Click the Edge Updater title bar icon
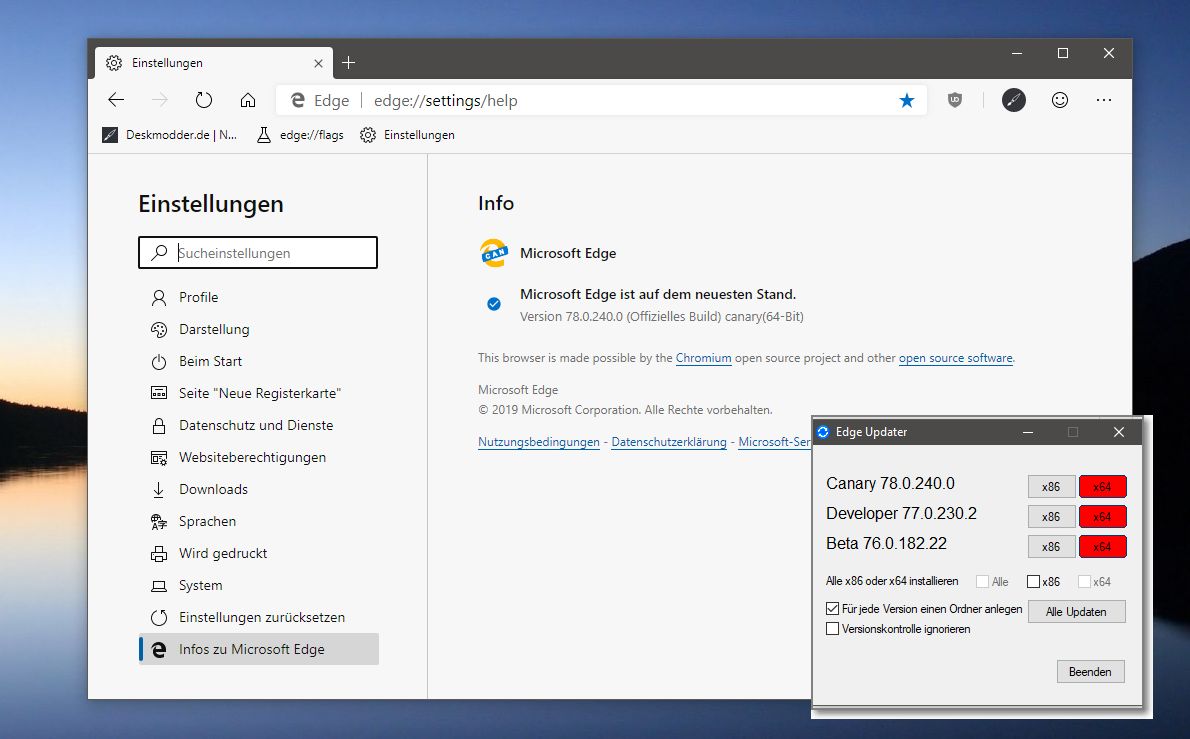This screenshot has width=1190, height=739. click(x=823, y=432)
